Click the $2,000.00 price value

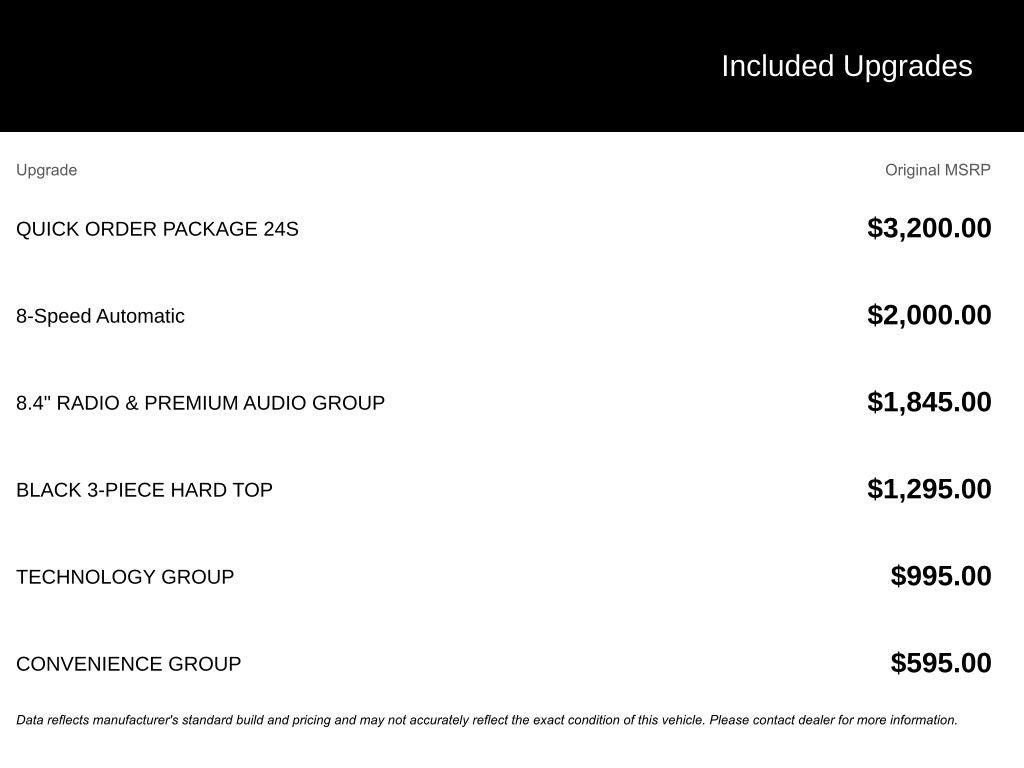929,315
